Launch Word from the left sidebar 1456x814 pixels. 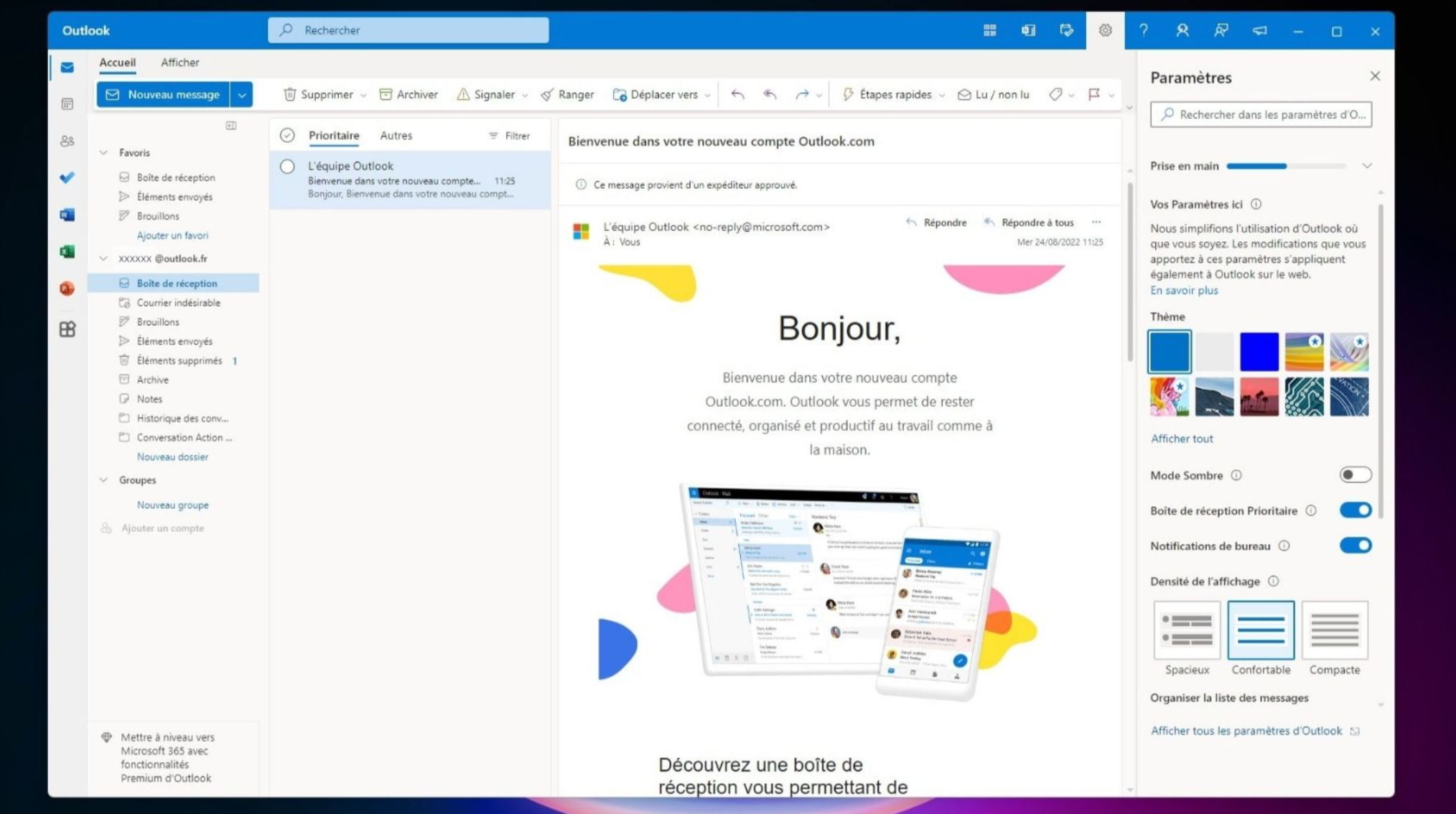click(x=67, y=214)
